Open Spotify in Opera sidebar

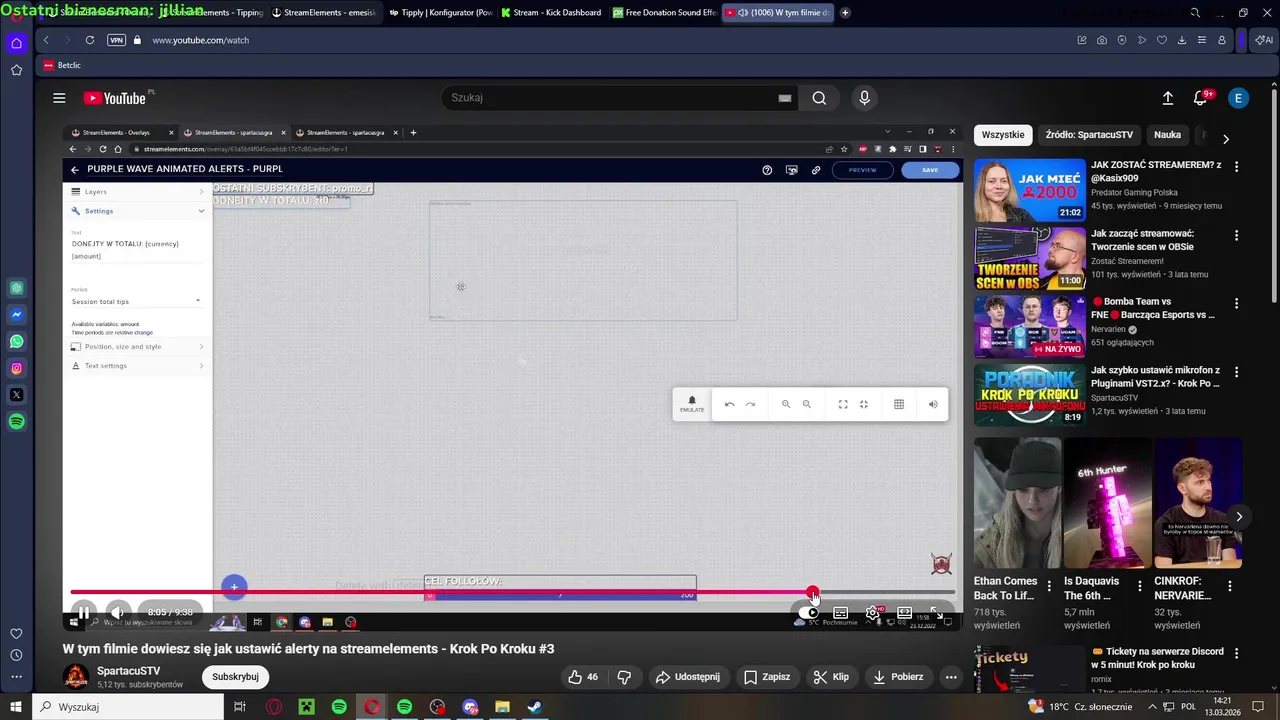point(16,422)
